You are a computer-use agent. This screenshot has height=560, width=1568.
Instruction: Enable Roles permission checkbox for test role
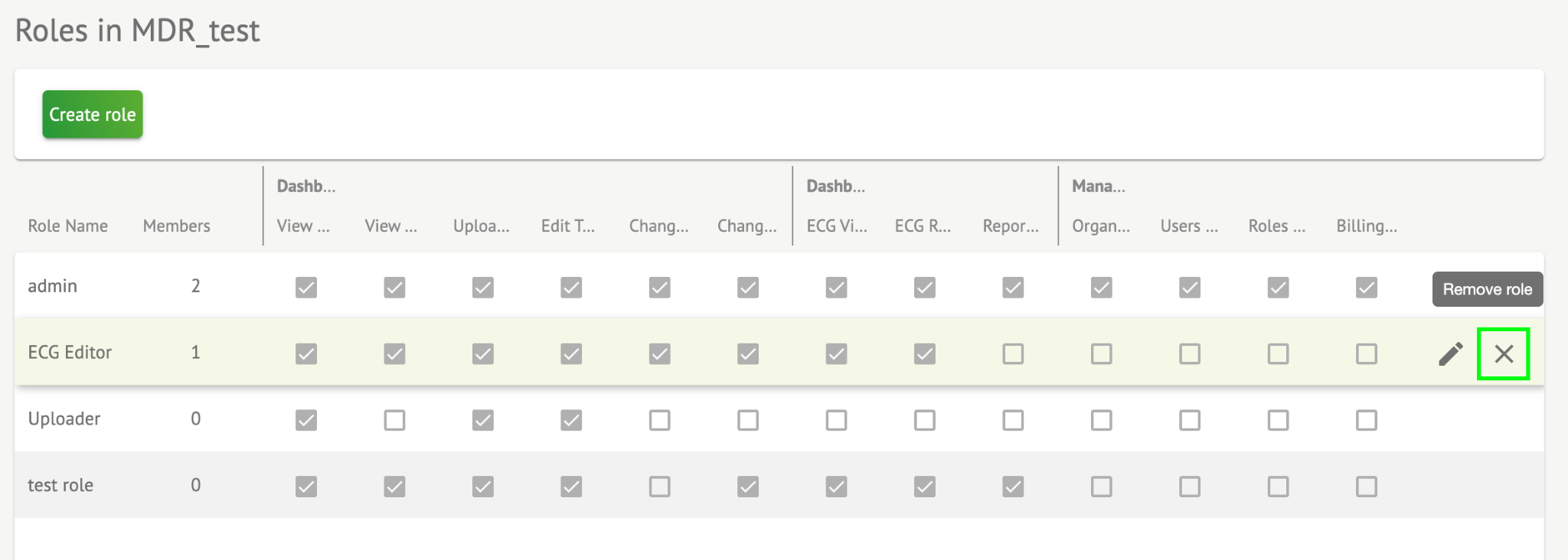point(1278,487)
